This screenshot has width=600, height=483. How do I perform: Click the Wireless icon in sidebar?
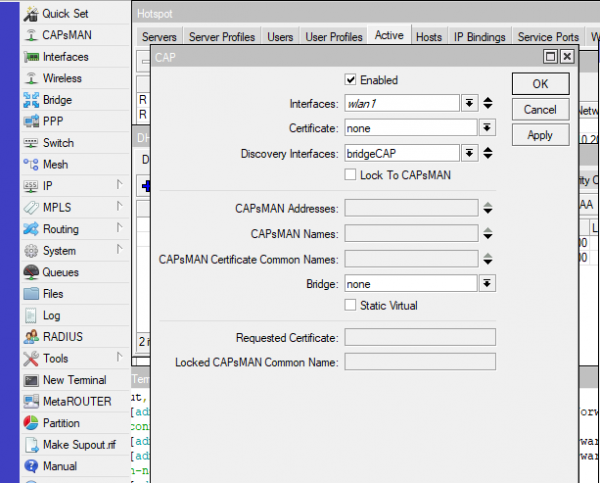click(29, 78)
